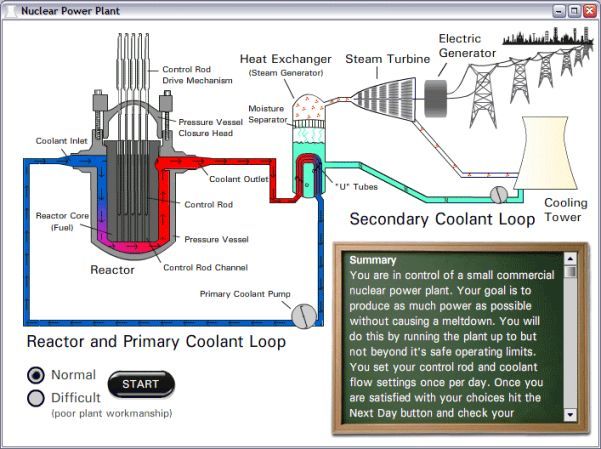
Task: Click the Cooling Tower image
Action: click(546, 153)
